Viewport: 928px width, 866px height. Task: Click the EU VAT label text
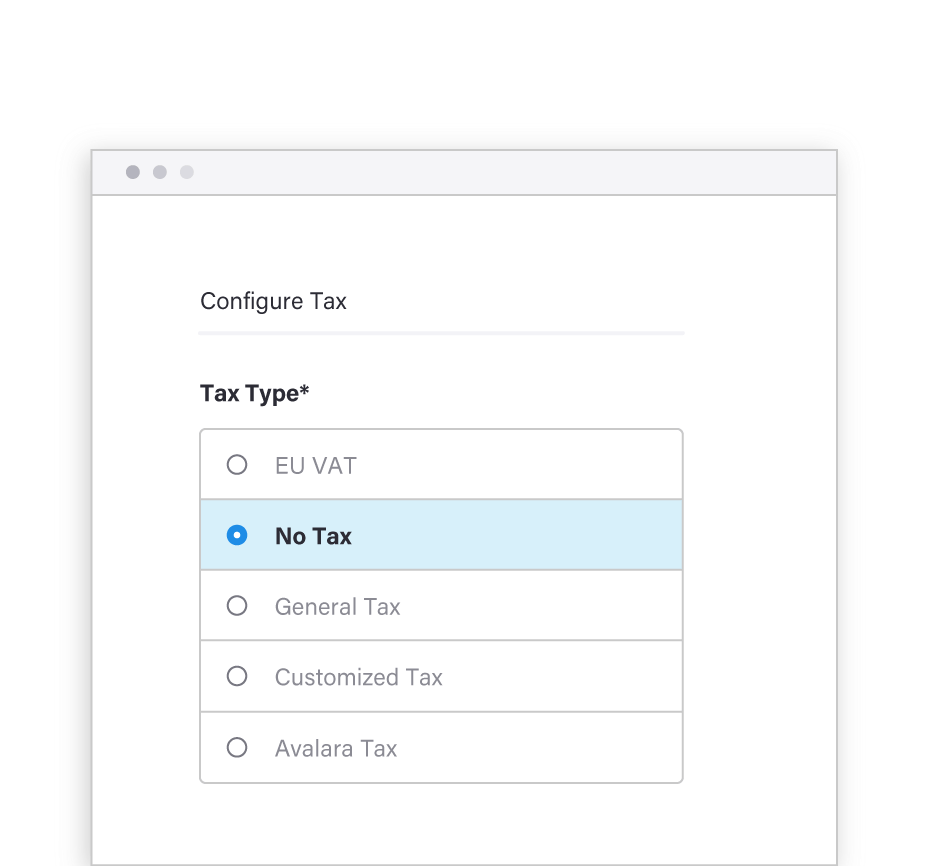316,466
